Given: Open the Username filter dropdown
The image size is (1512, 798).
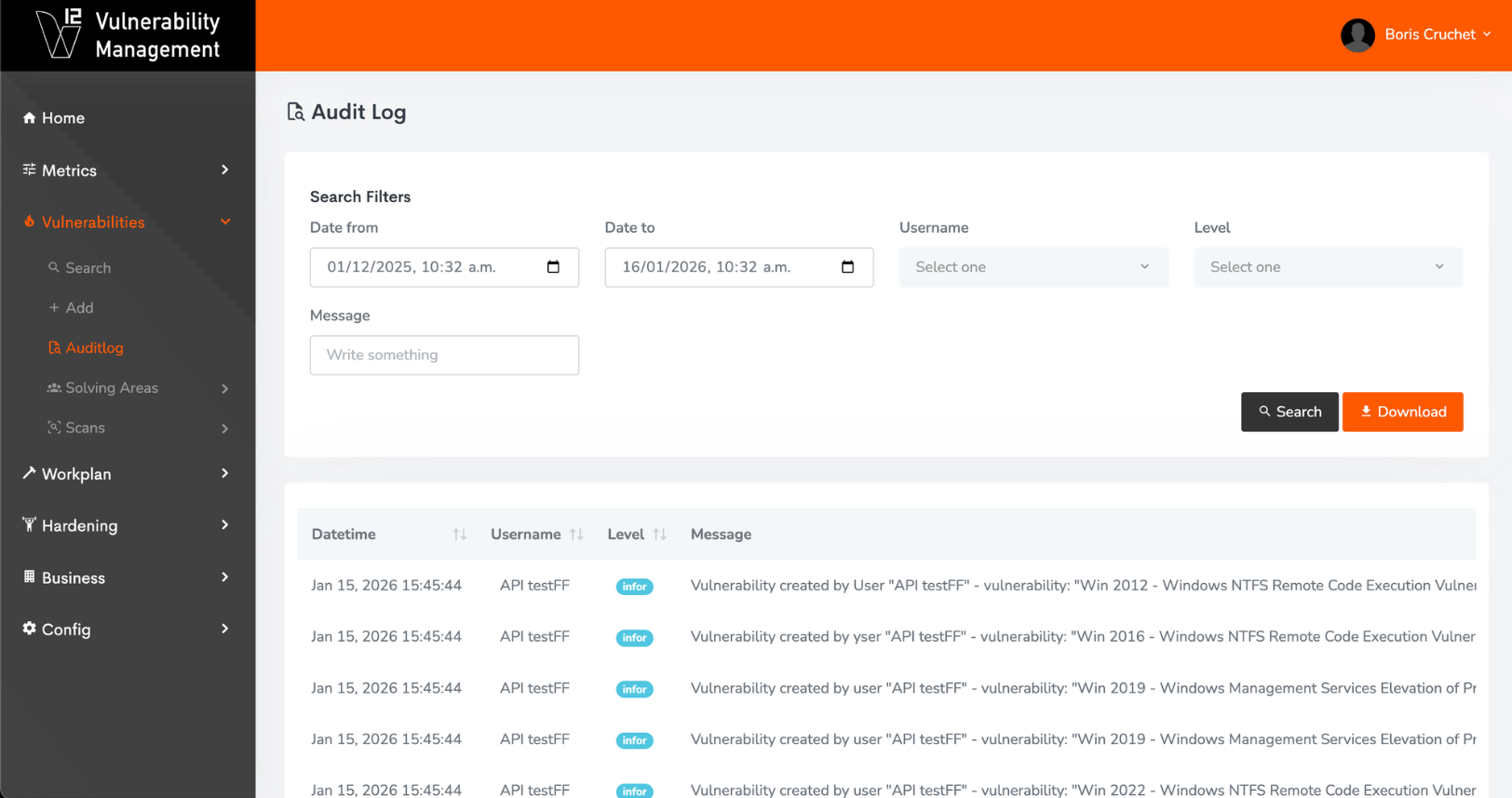Looking at the screenshot, I should pos(1033,267).
